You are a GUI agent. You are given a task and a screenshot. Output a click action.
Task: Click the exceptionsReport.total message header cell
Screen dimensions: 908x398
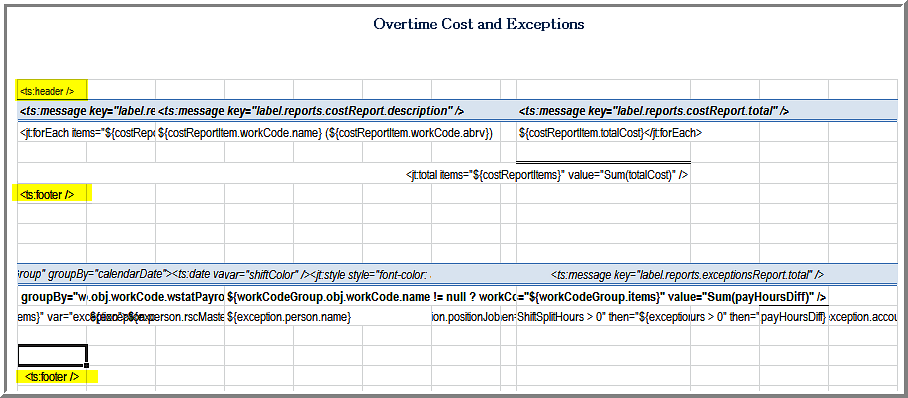(x=687, y=275)
